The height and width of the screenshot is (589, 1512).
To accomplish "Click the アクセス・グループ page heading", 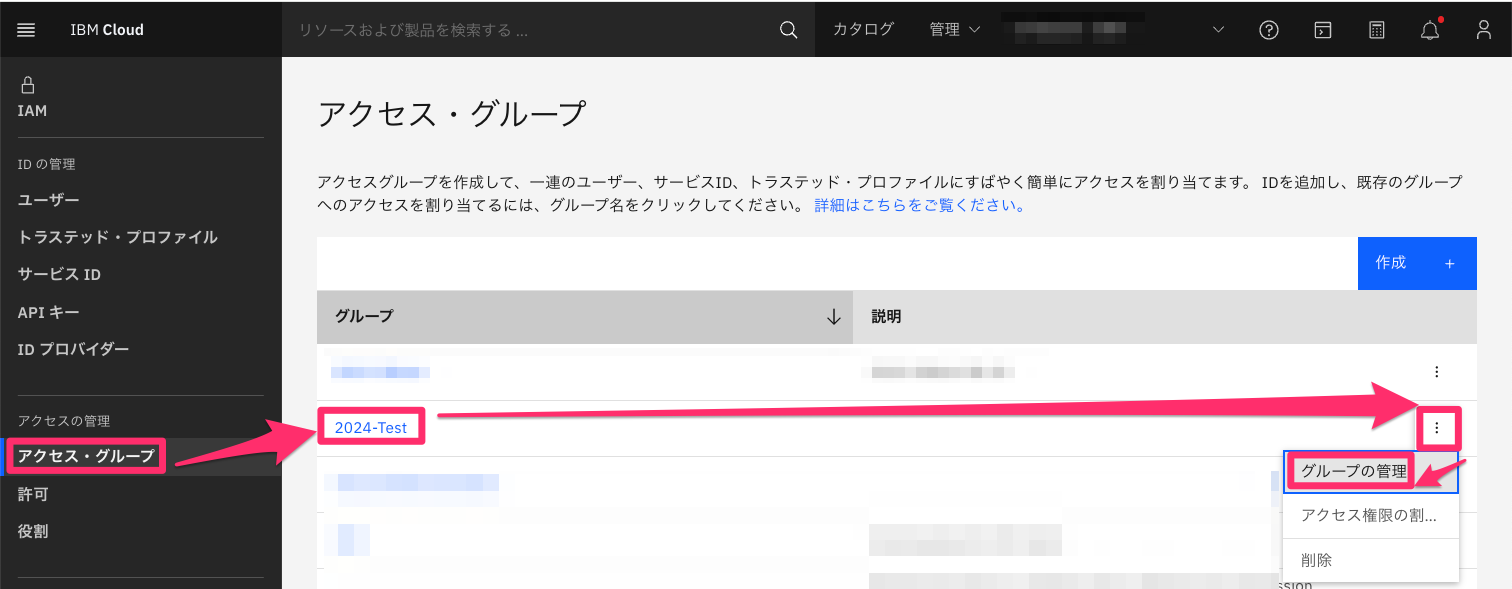I will [x=451, y=114].
